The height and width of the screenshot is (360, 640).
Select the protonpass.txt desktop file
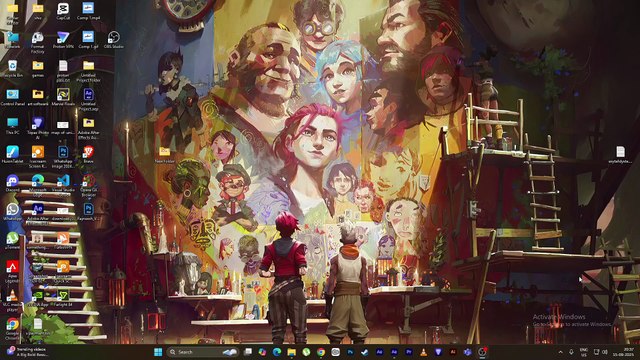(x=63, y=71)
